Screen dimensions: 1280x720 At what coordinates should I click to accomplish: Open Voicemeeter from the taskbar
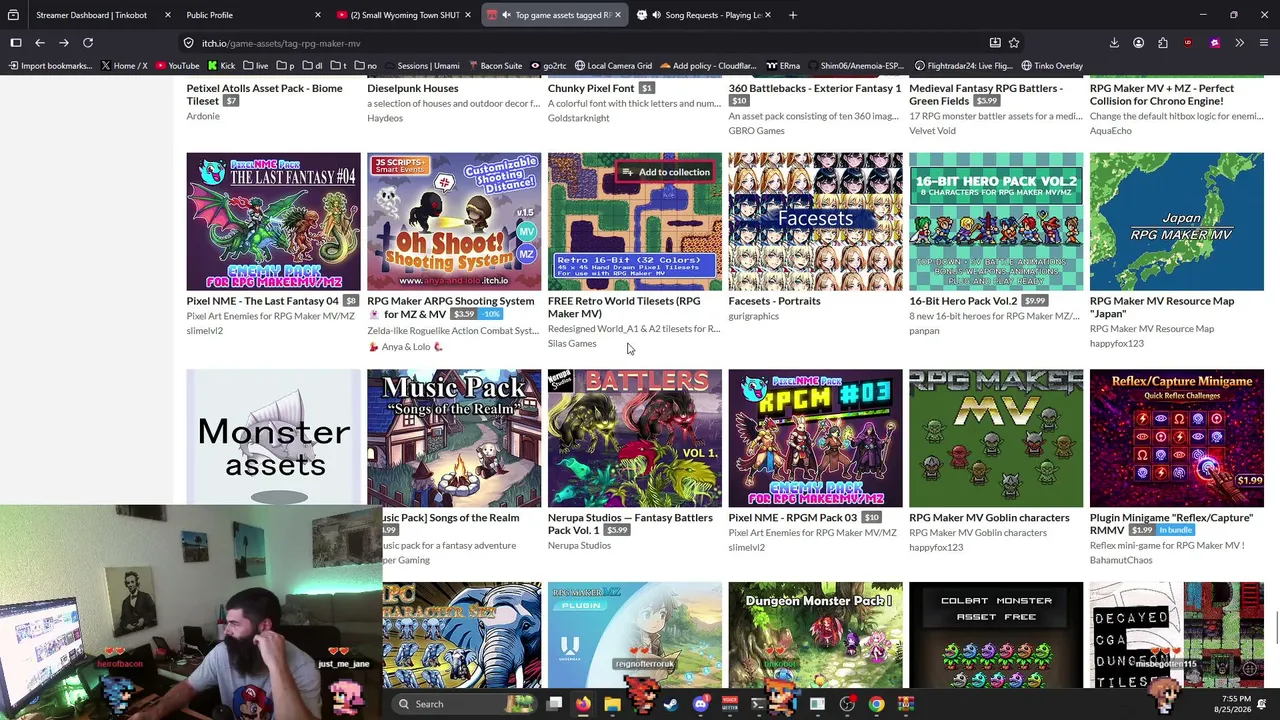point(730,704)
